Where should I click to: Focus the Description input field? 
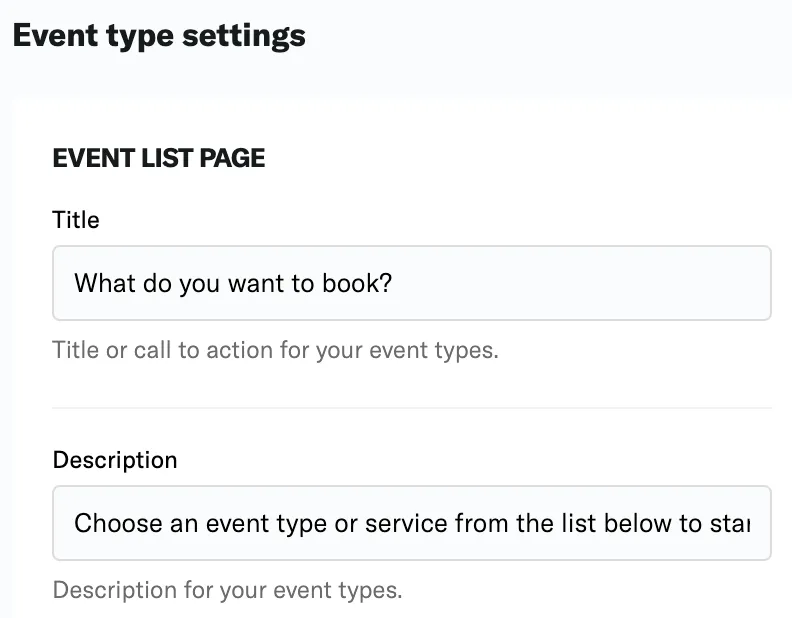pyautogui.click(x=411, y=523)
